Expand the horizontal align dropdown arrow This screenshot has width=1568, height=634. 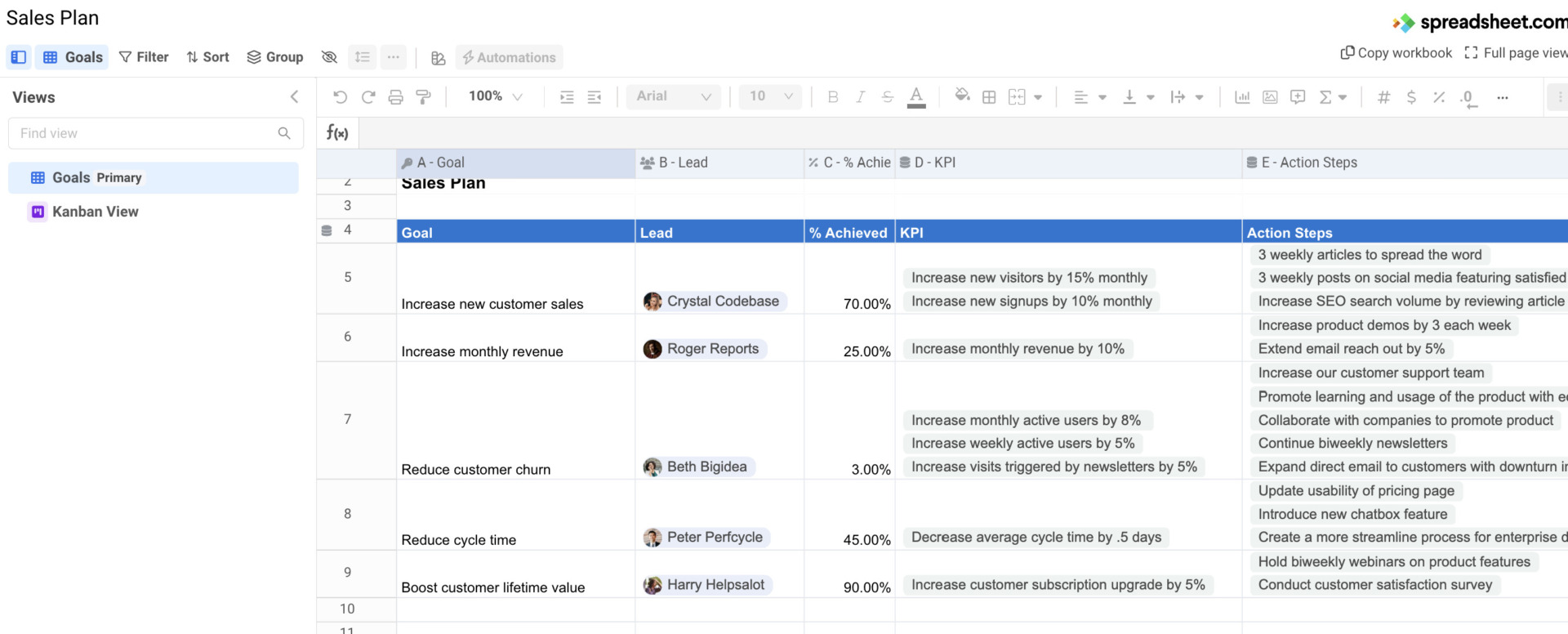click(x=1102, y=97)
